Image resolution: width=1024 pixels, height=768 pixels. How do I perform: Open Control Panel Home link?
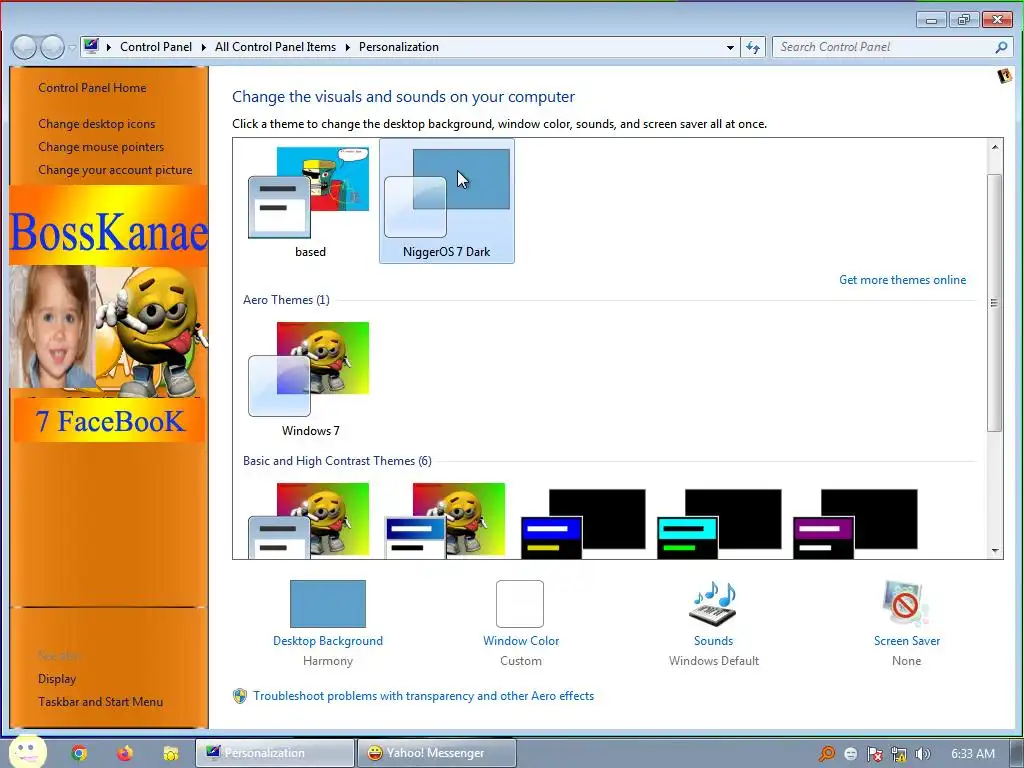coord(92,88)
